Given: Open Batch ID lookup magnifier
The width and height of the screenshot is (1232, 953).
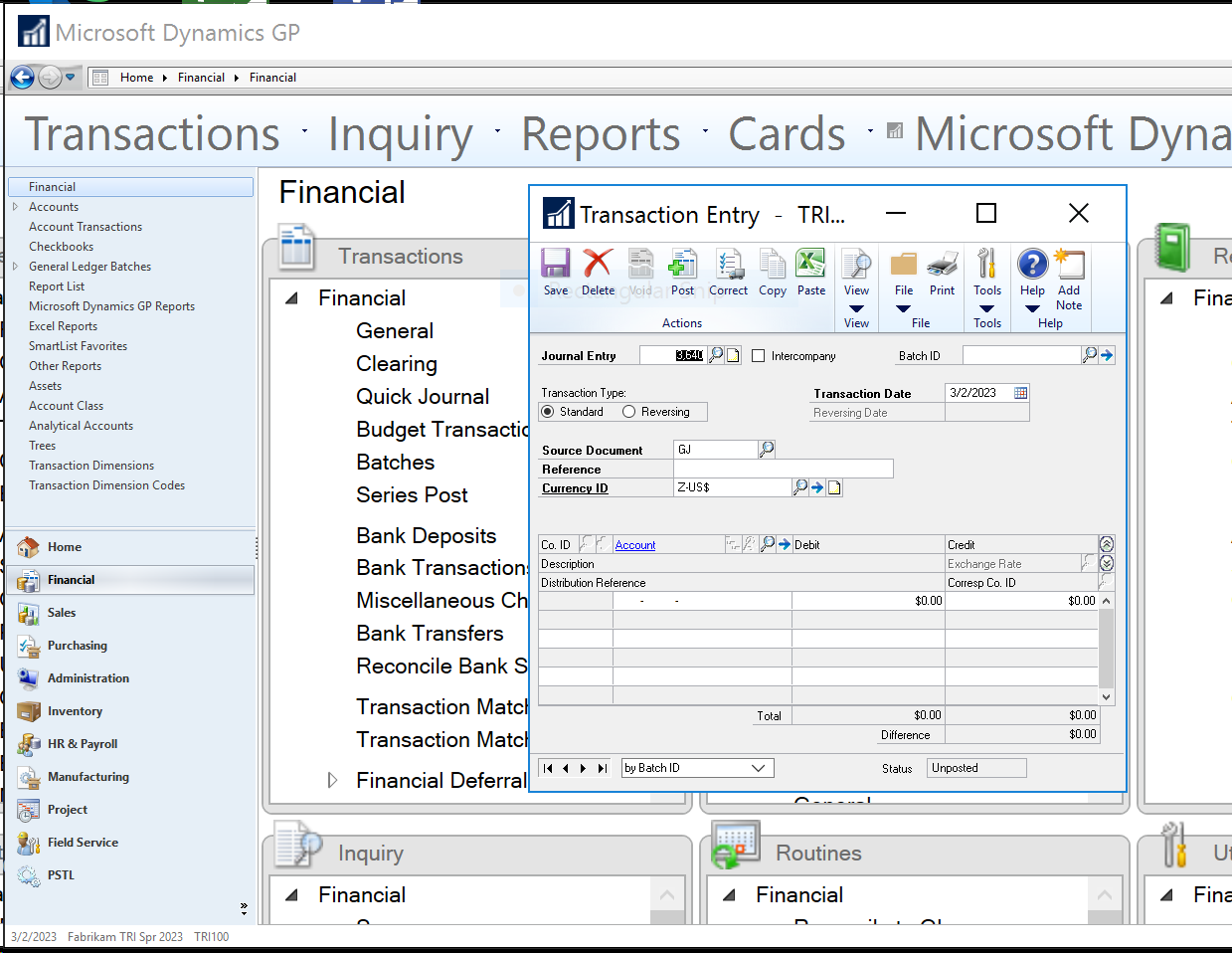Looking at the screenshot, I should click(x=1090, y=355).
